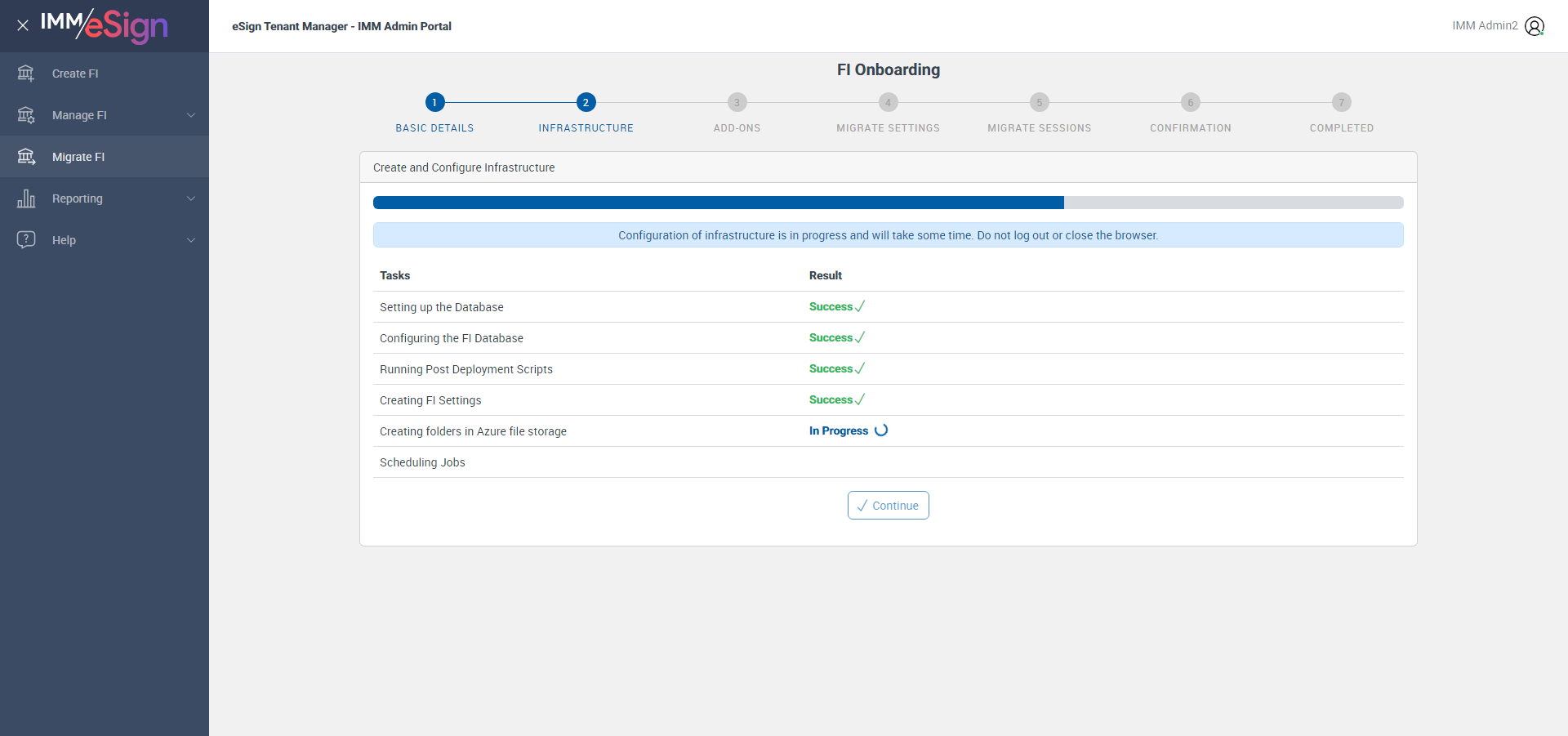Expand the Manage FI menu chevron

(x=191, y=115)
